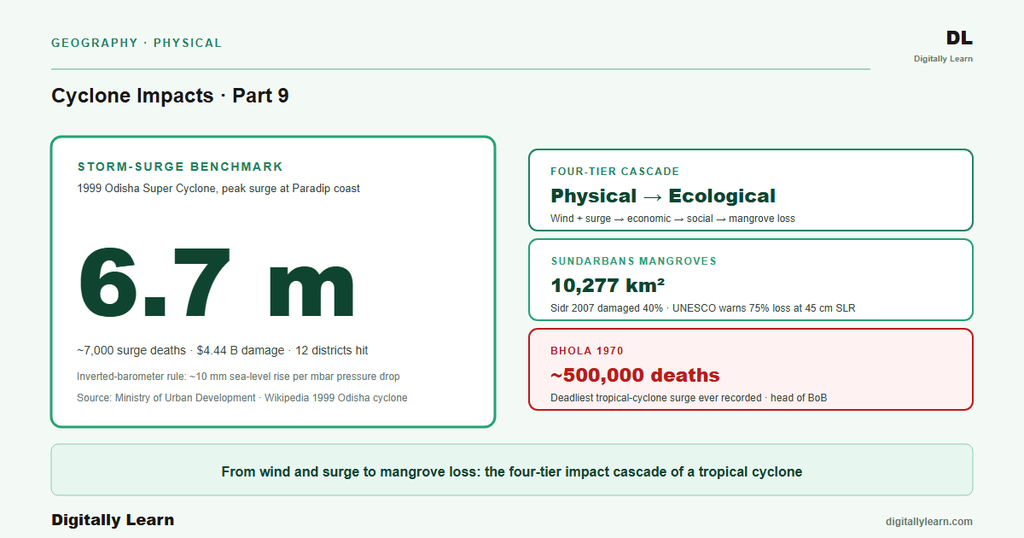Select the 'Cyclone Impacts · Part 9' title
Screen dimensions: 1024x538
pos(170,96)
